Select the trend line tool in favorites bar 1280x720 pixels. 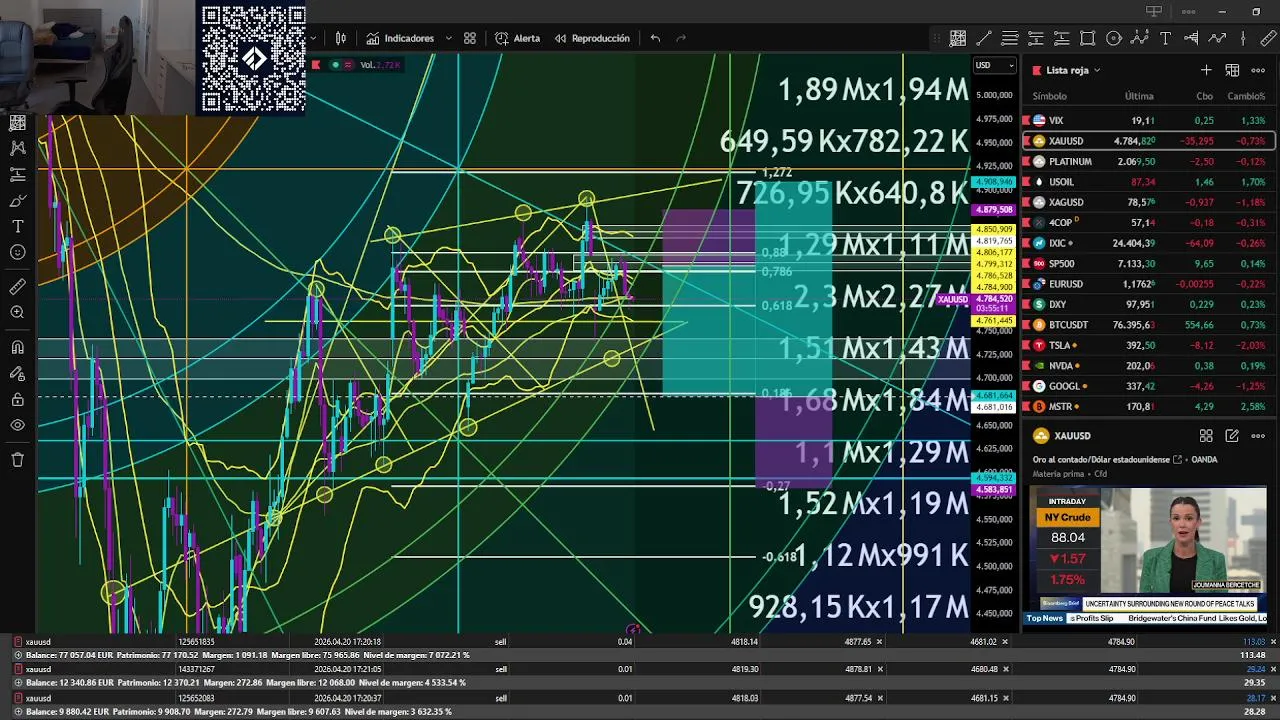(984, 38)
